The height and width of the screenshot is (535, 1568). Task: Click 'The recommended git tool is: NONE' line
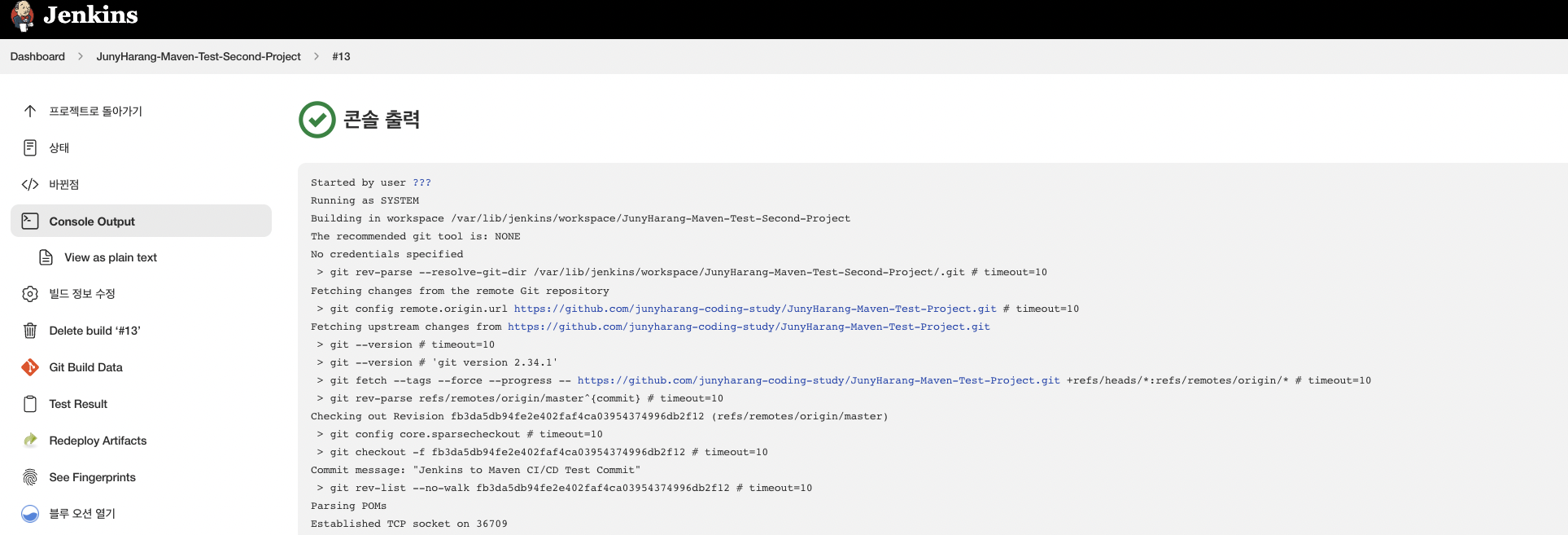415,236
